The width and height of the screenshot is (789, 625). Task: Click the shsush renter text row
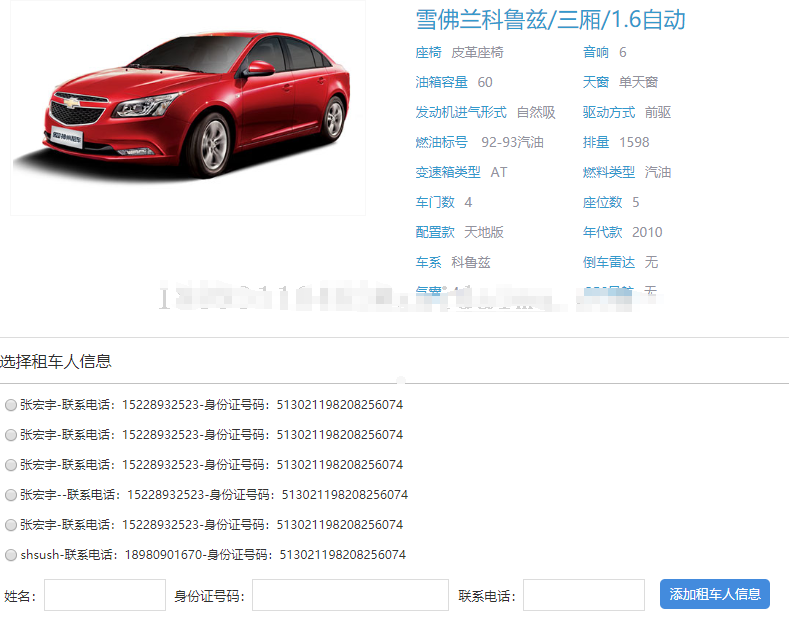[213, 555]
